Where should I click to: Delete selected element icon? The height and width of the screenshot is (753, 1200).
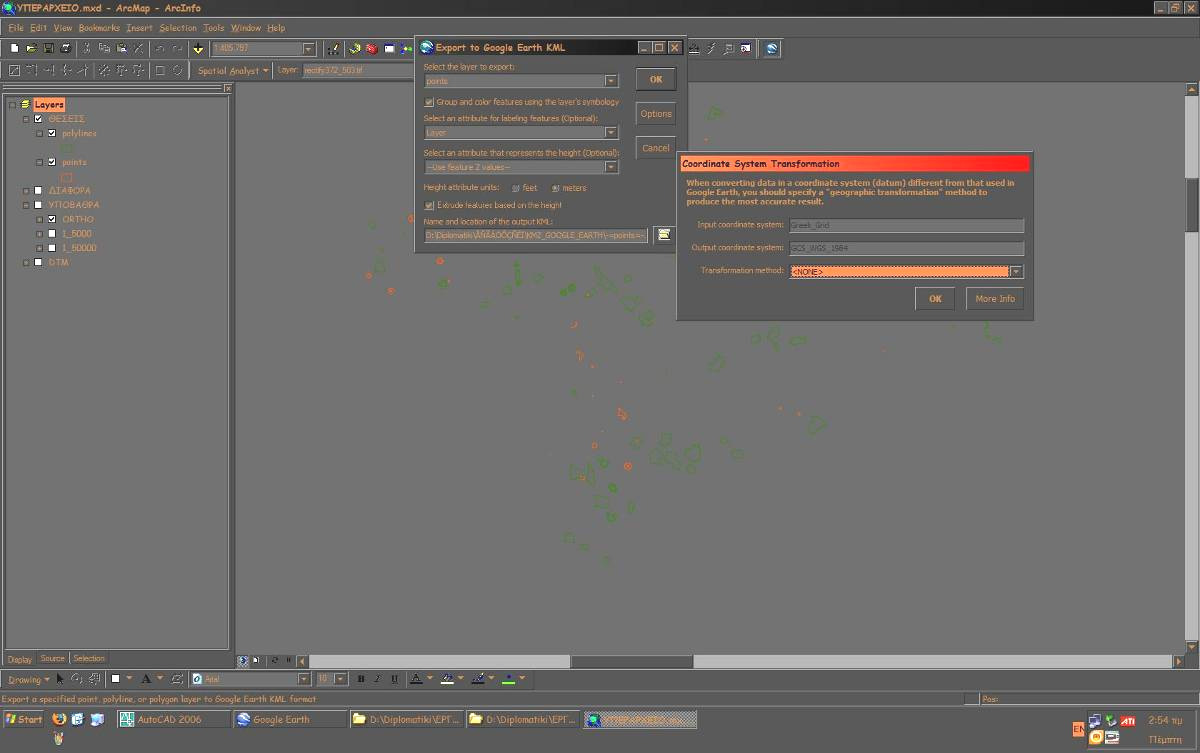tap(138, 48)
